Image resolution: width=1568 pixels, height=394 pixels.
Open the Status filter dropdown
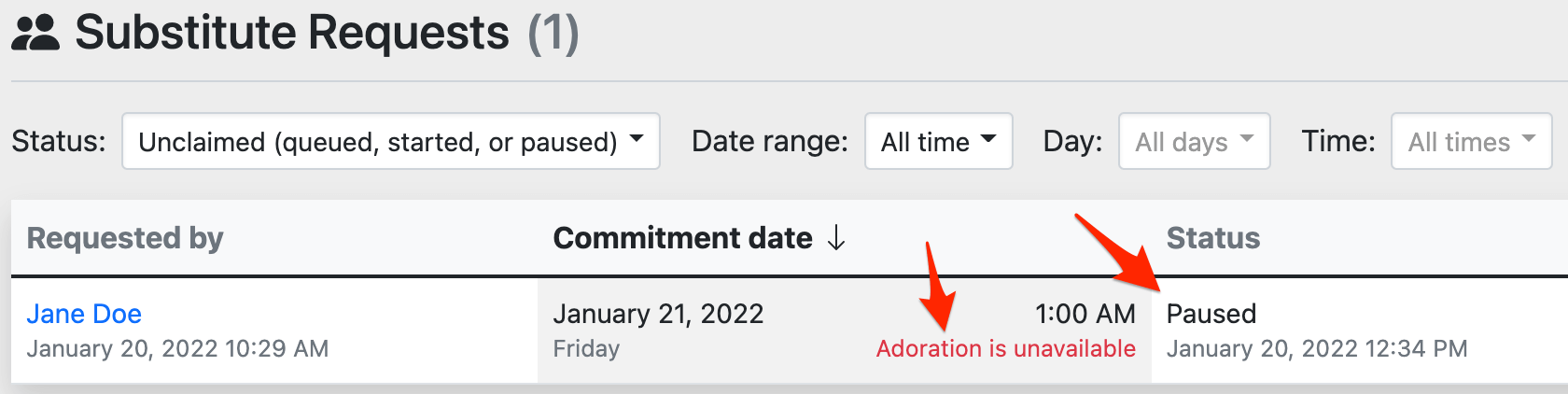point(390,142)
